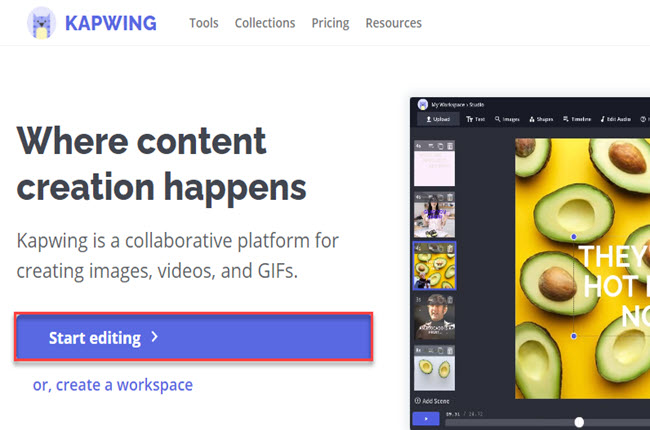Delete the first pink scene with trash icon
The width and height of the screenshot is (650, 430).
(450, 146)
